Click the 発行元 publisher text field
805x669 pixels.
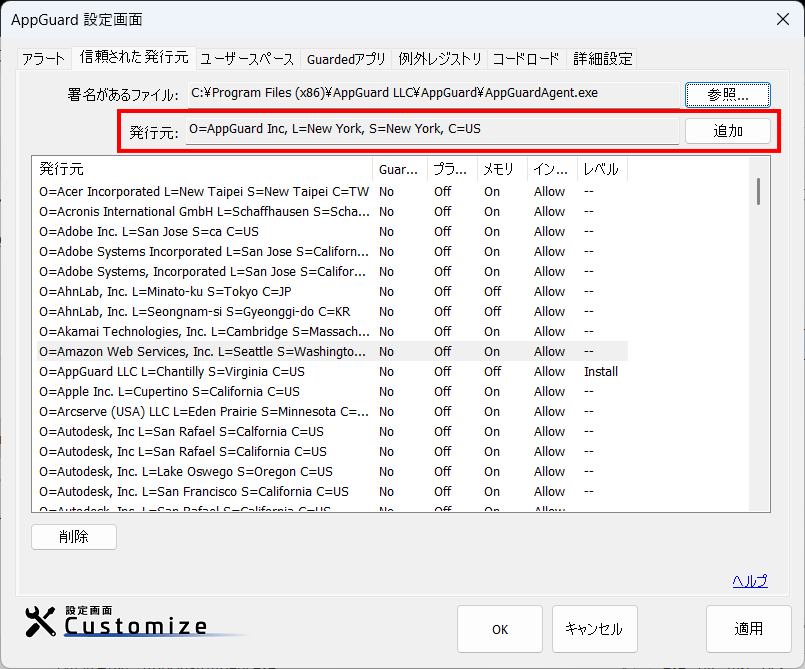(x=433, y=130)
